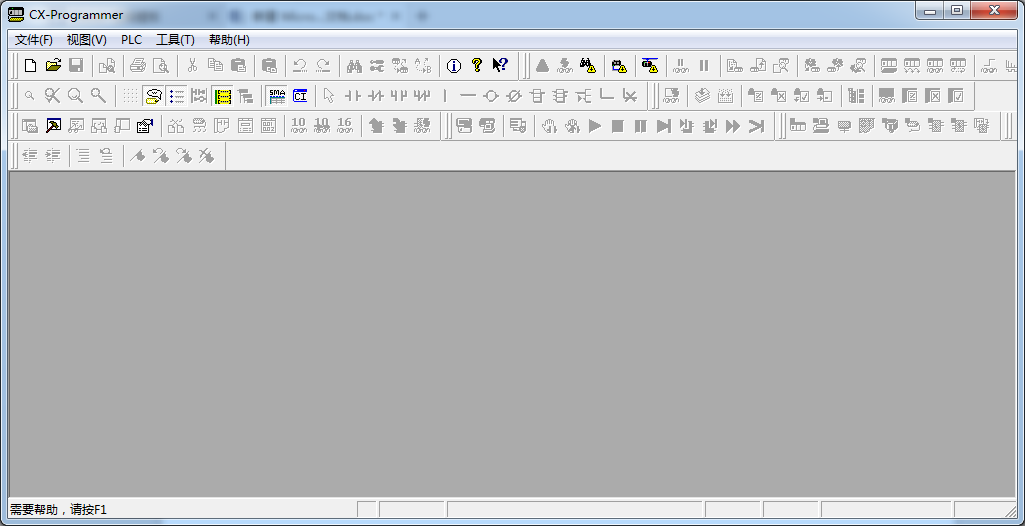Click the New file icon
Image resolution: width=1025 pixels, height=526 pixels.
tap(30, 66)
